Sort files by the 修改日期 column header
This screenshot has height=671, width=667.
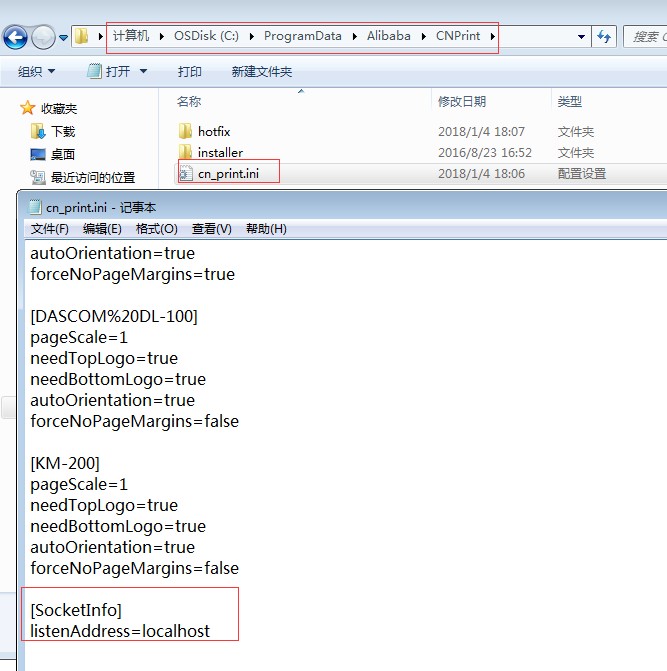point(462,101)
